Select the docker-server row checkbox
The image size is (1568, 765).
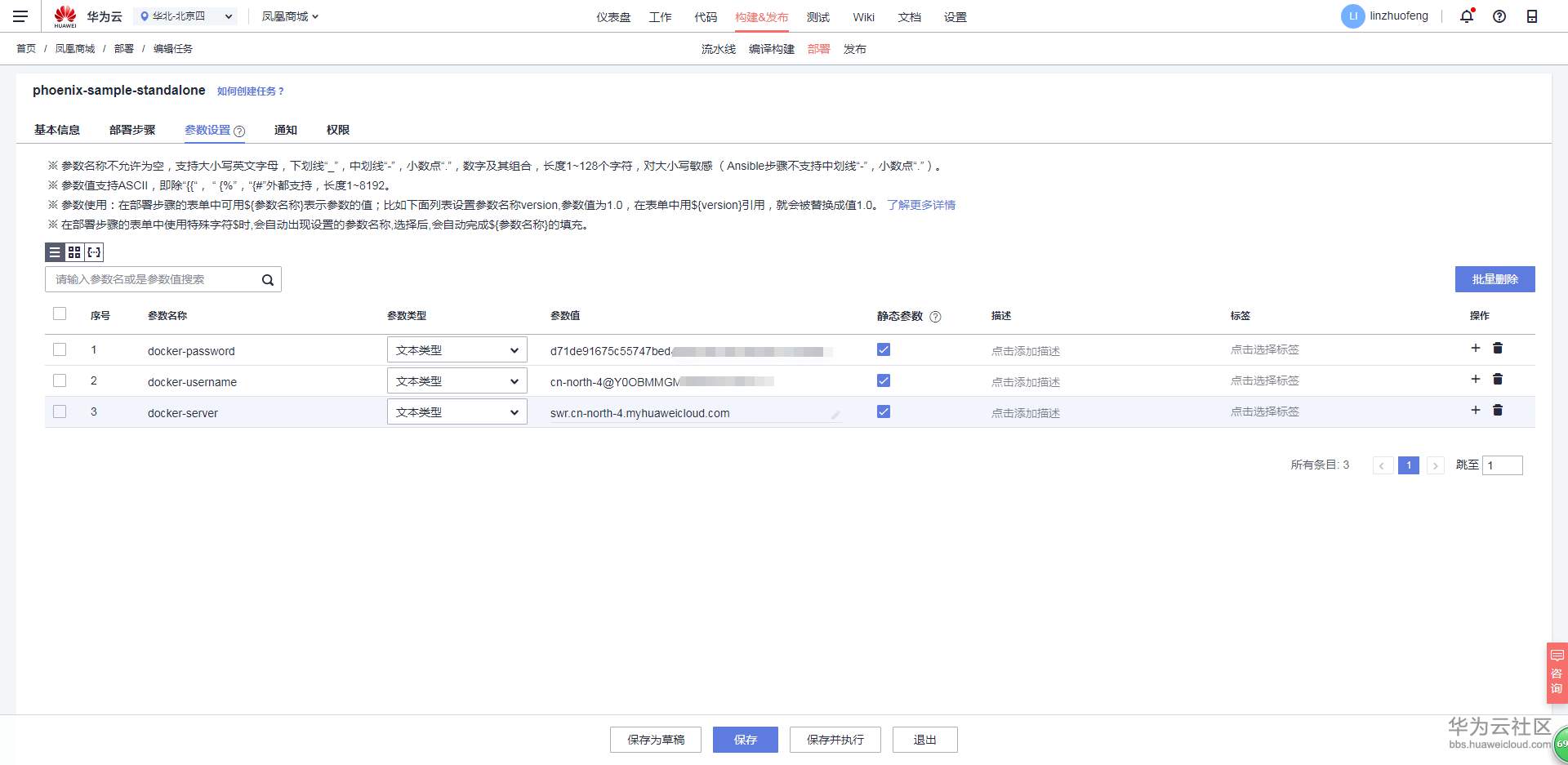60,411
